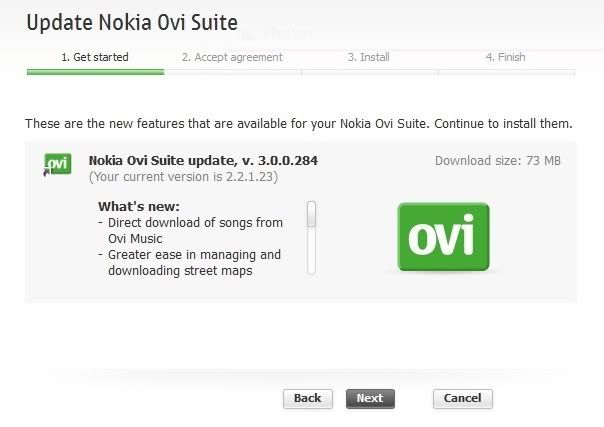Click the green progress bar segment

(x=95, y=72)
